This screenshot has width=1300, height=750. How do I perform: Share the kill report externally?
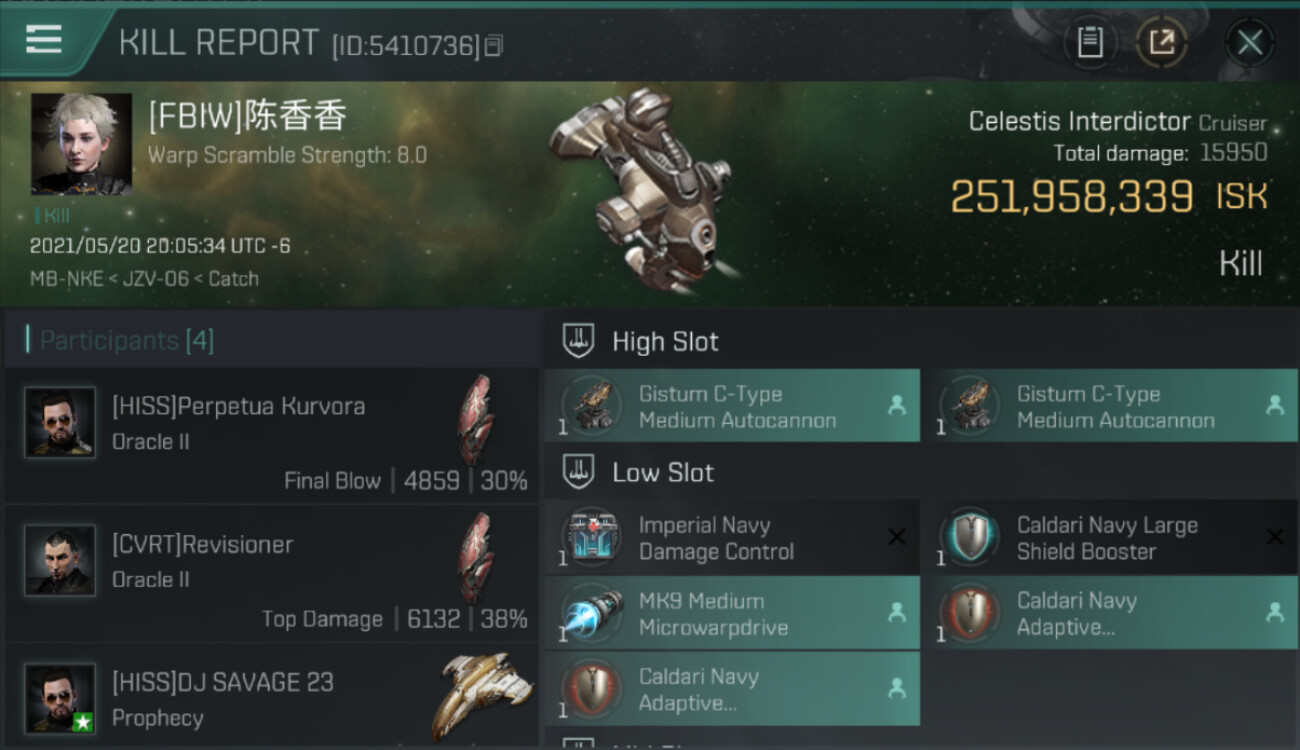(1161, 42)
